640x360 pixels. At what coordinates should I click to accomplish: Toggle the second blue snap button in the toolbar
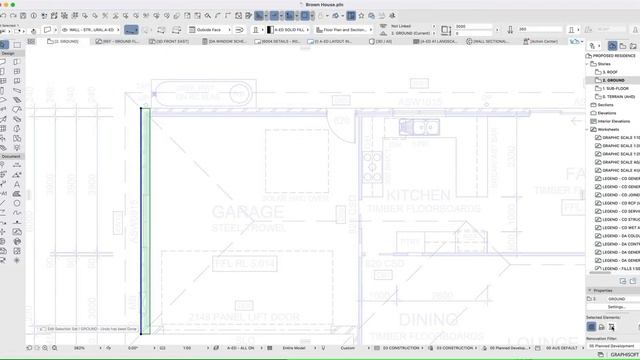click(x=274, y=16)
